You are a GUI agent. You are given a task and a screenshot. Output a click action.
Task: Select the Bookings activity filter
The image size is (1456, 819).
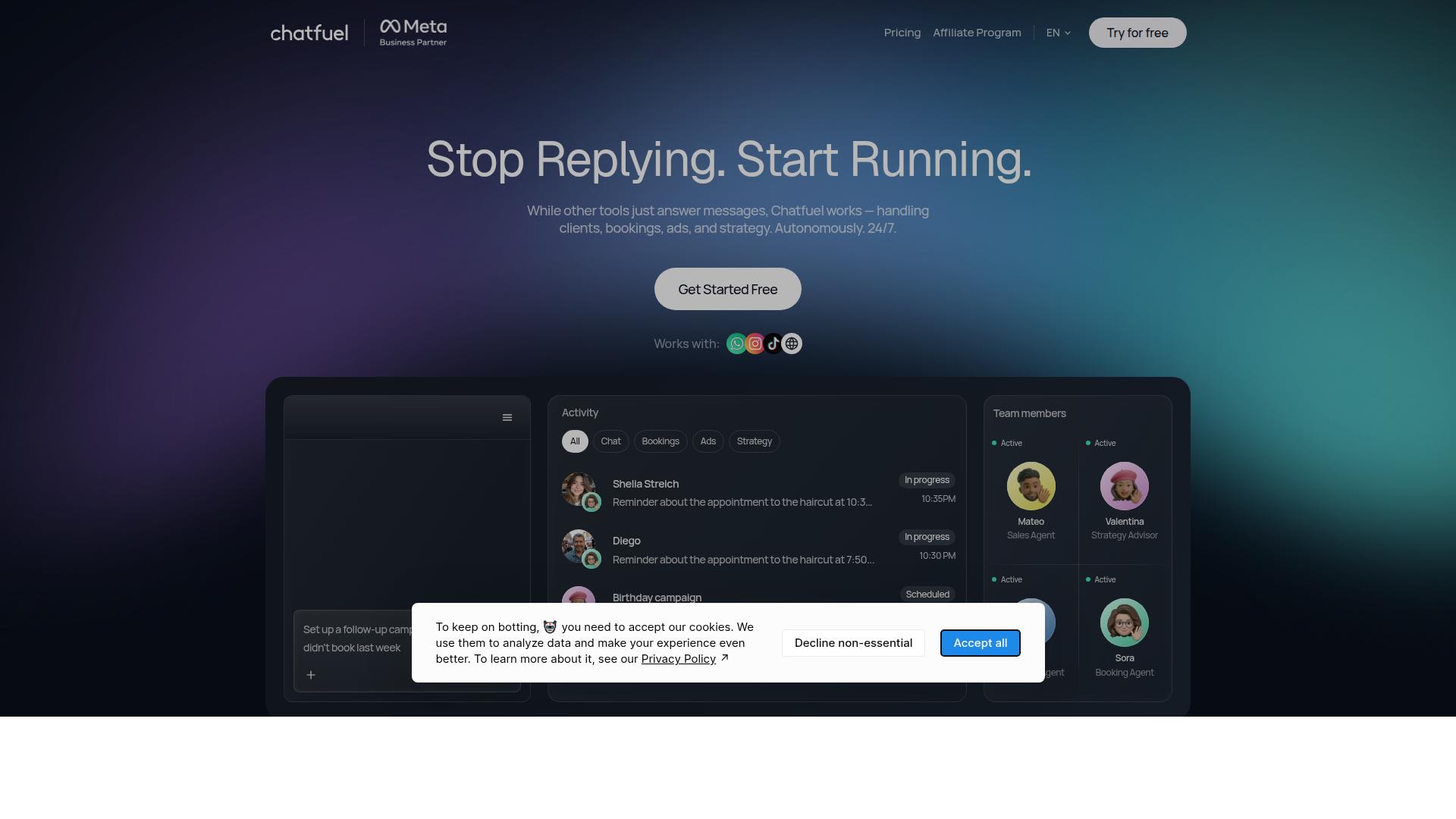(x=661, y=441)
